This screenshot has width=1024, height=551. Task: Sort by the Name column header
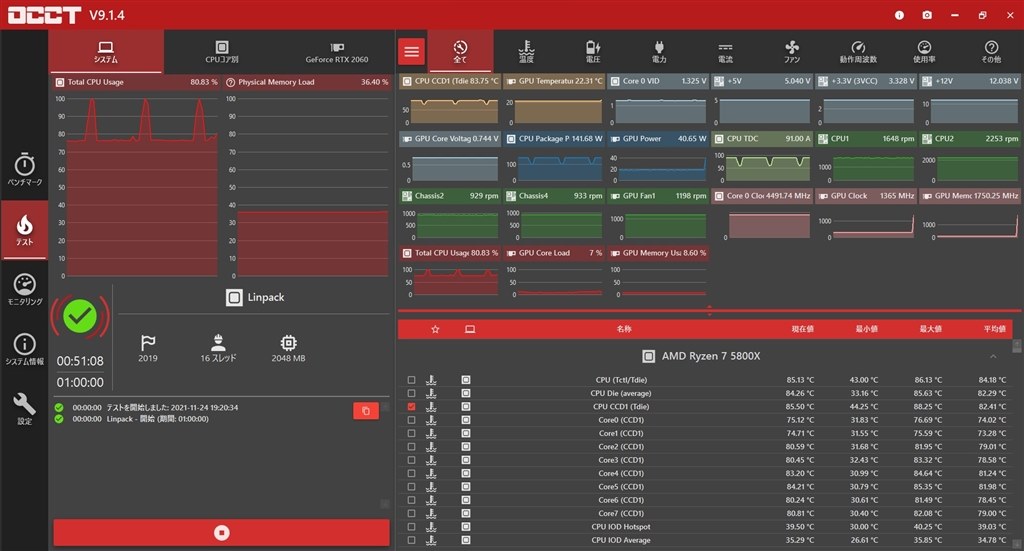click(624, 329)
